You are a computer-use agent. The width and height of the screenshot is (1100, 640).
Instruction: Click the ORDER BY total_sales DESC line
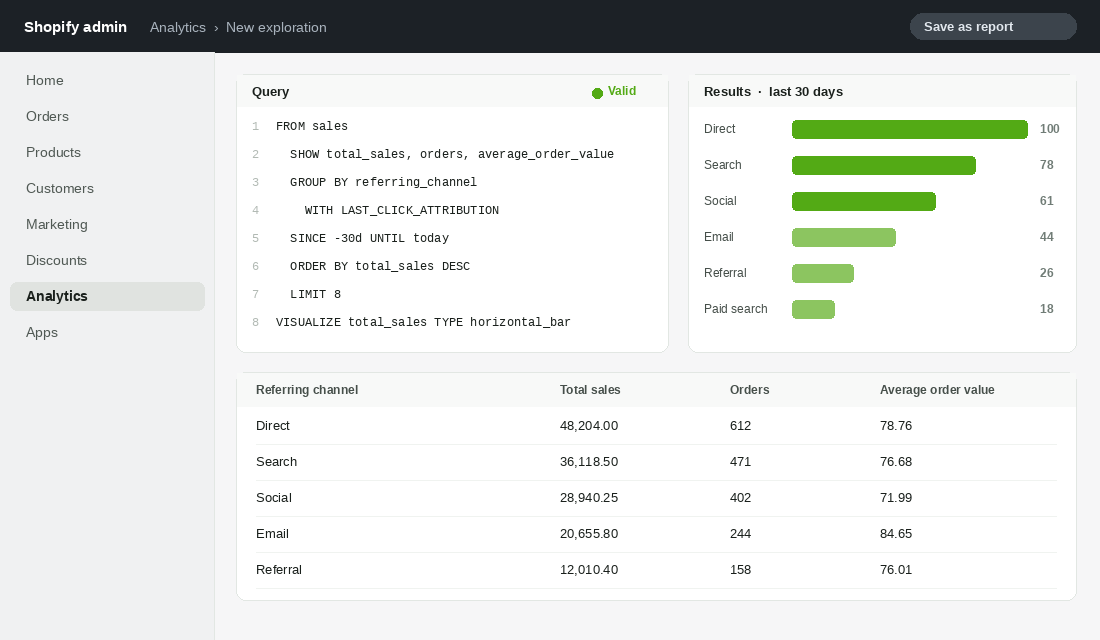coord(380,267)
